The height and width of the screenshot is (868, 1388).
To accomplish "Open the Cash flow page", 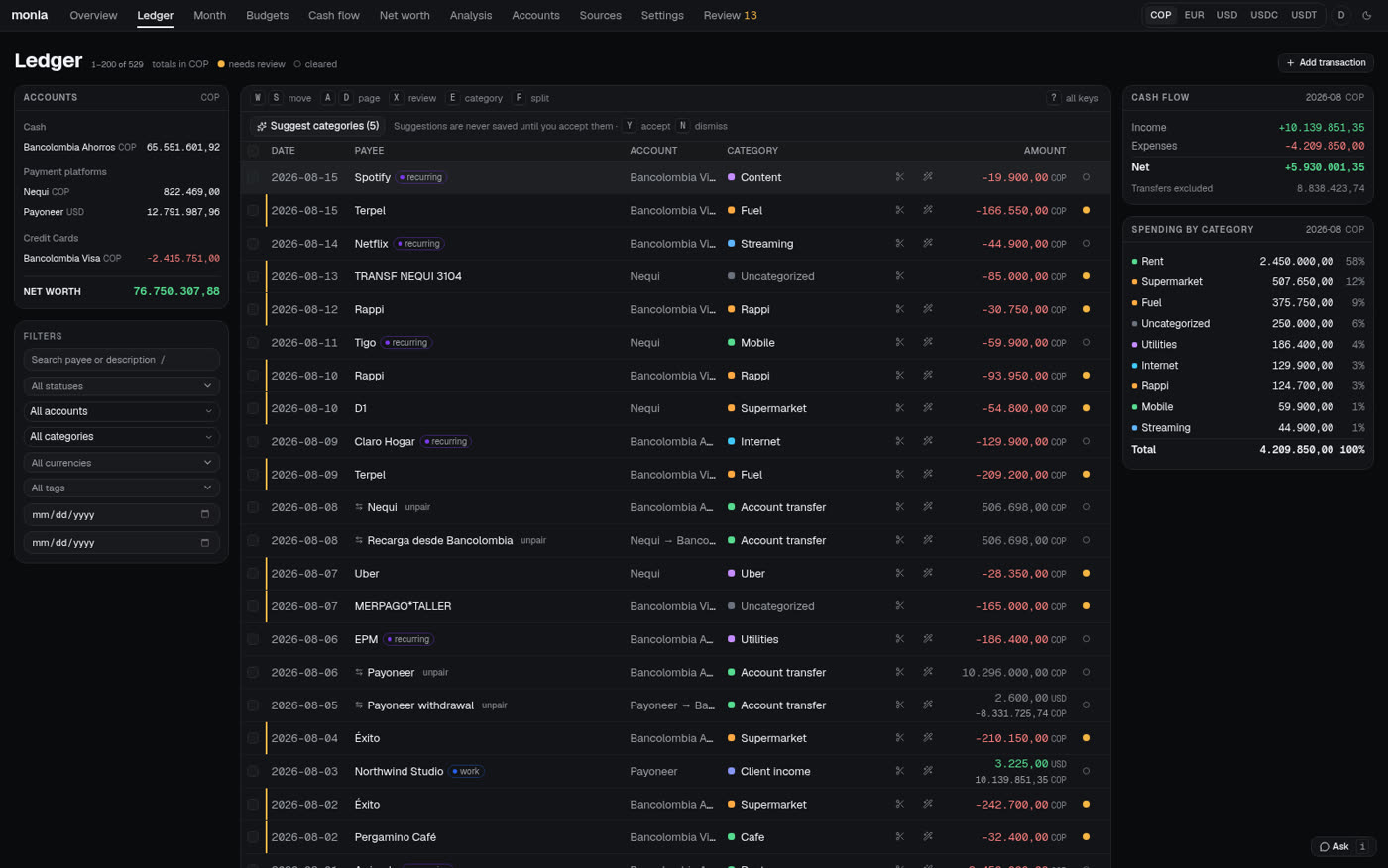I will coord(334,15).
